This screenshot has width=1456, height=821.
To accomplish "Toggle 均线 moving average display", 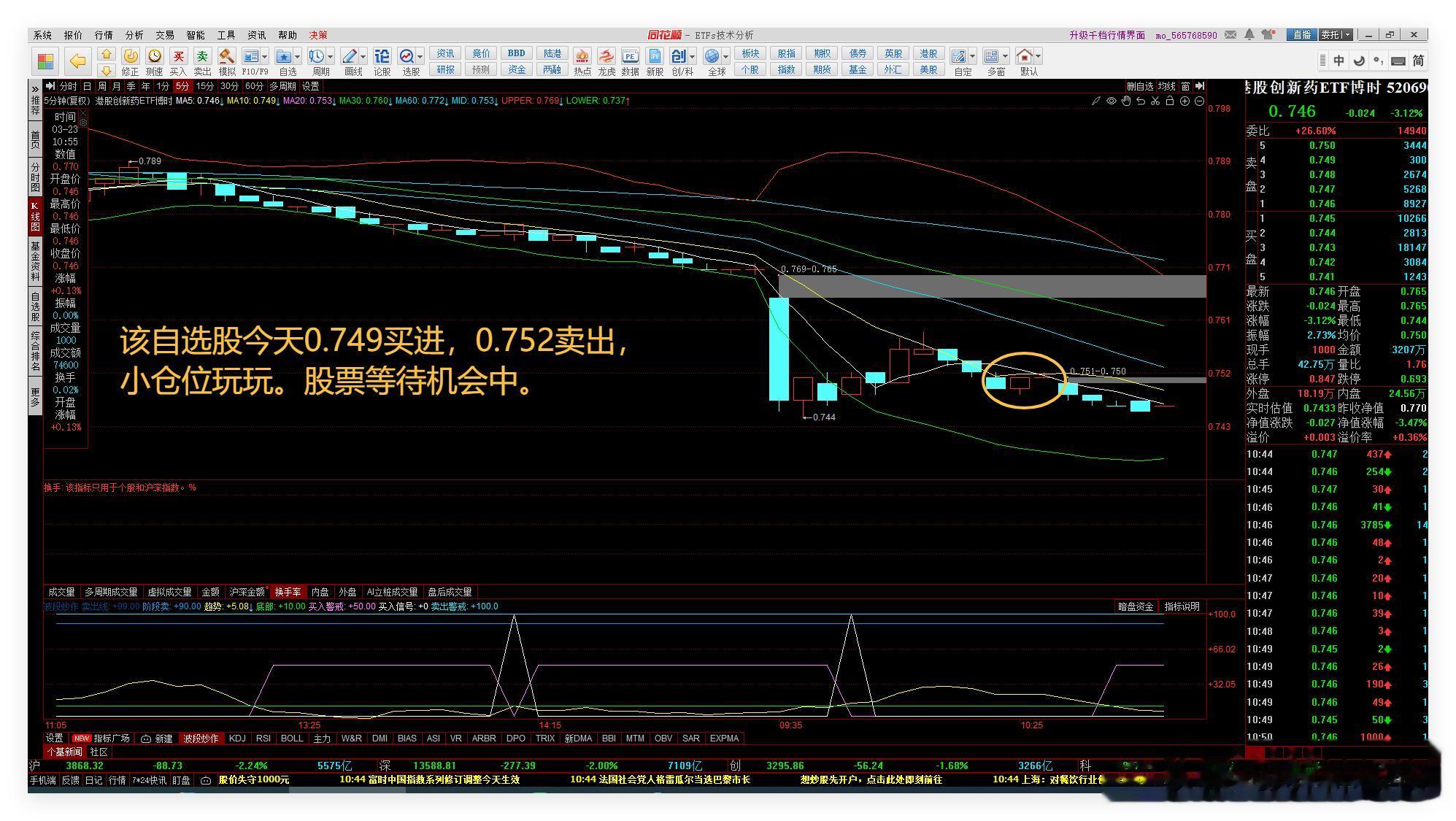I will 1166,86.
